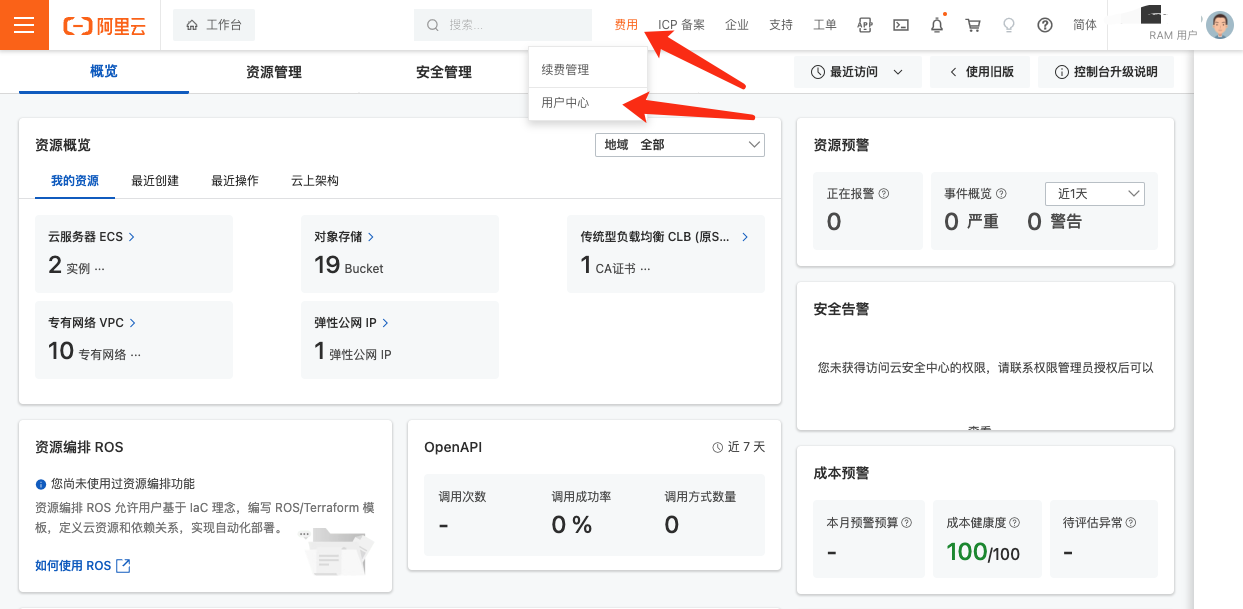Open the help question mark icon

(1045, 25)
